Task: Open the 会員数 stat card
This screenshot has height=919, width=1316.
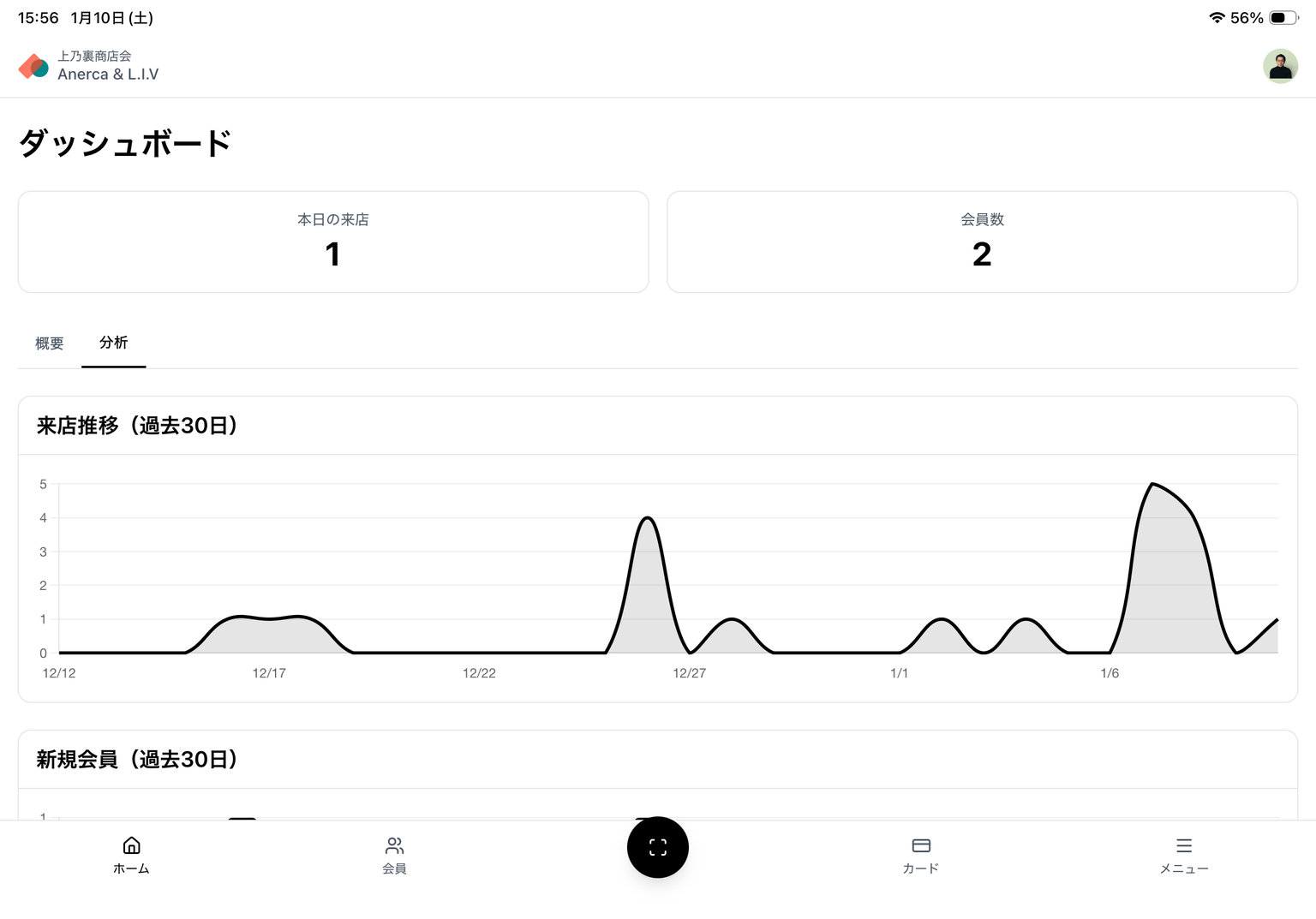Action: tap(982, 242)
